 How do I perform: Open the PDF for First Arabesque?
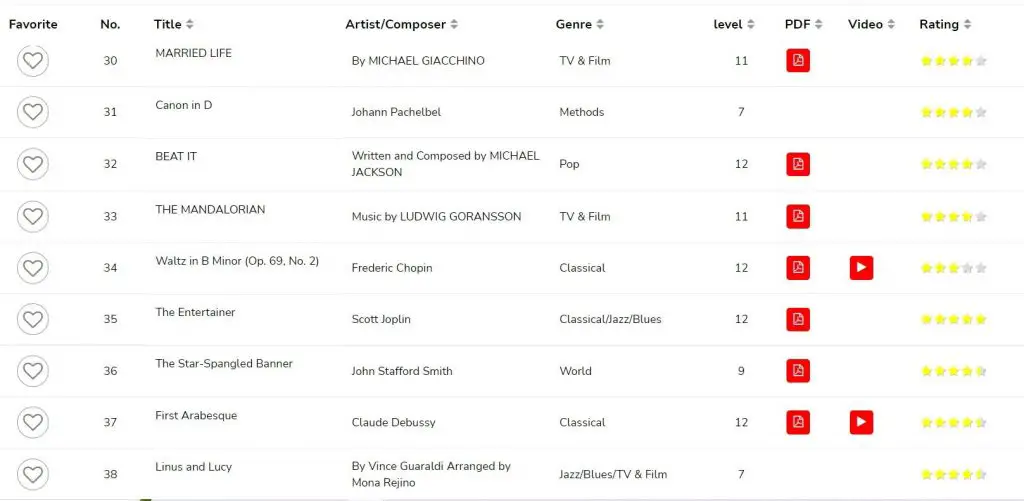[797, 422]
